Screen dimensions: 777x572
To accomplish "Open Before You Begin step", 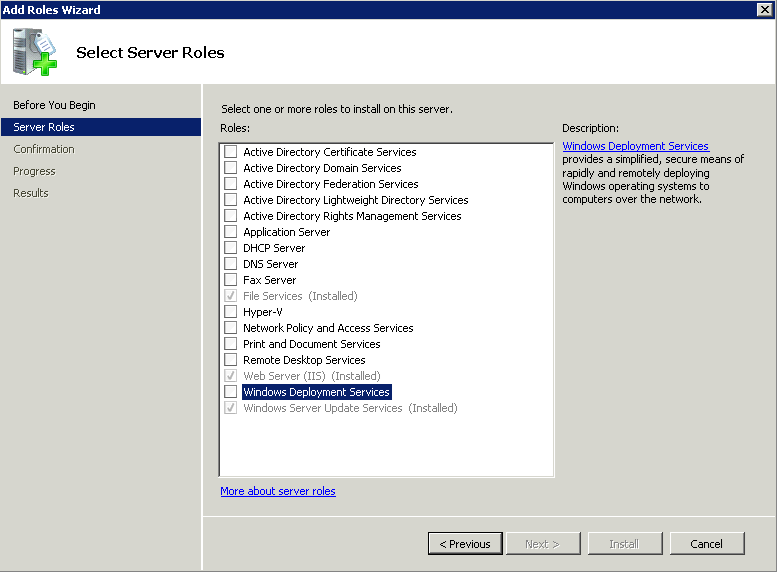I will click(x=55, y=105).
